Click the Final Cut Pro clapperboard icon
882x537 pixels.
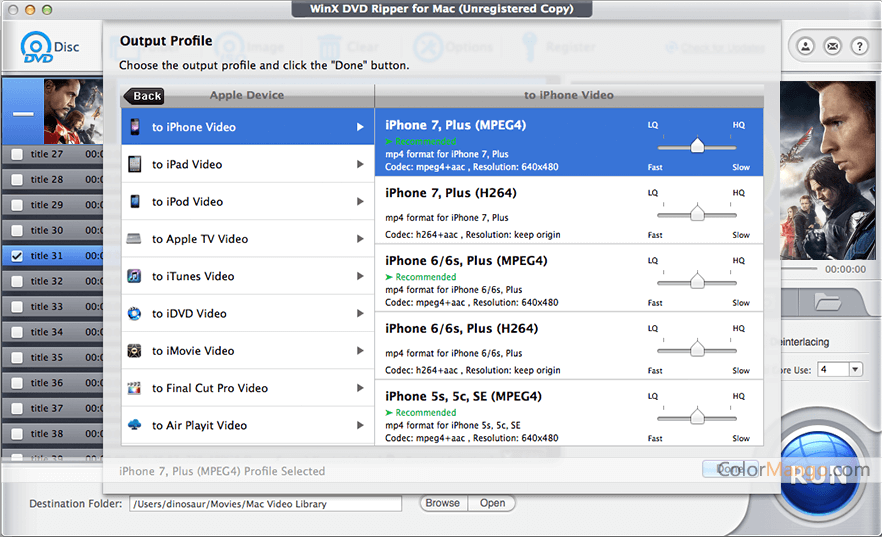tap(134, 388)
